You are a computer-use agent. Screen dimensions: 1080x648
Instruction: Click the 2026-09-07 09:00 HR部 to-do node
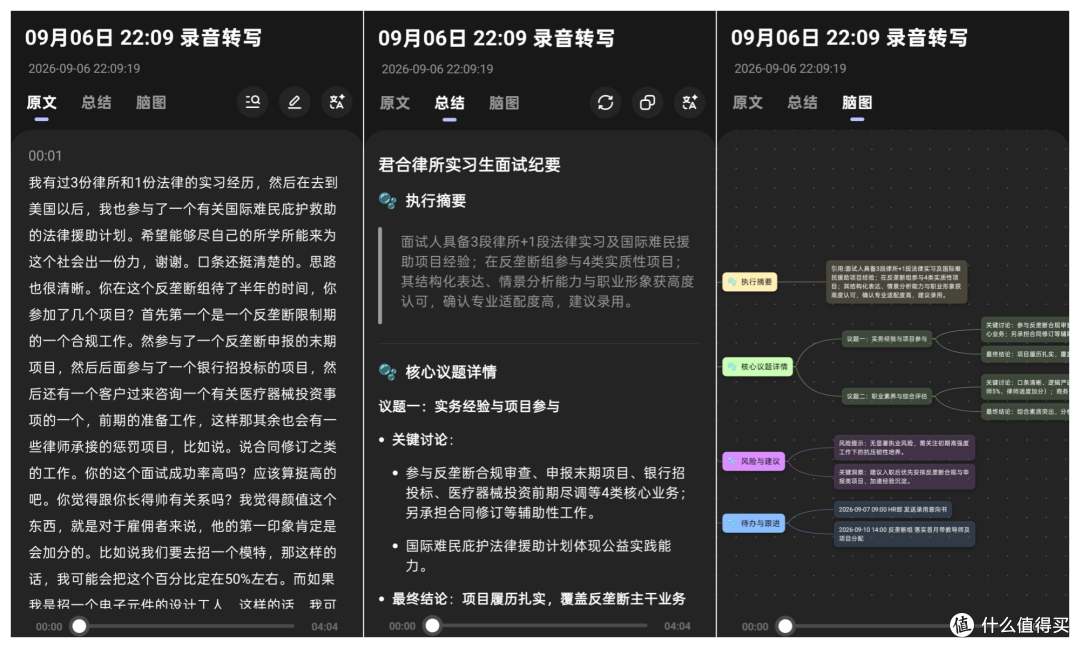(x=893, y=510)
